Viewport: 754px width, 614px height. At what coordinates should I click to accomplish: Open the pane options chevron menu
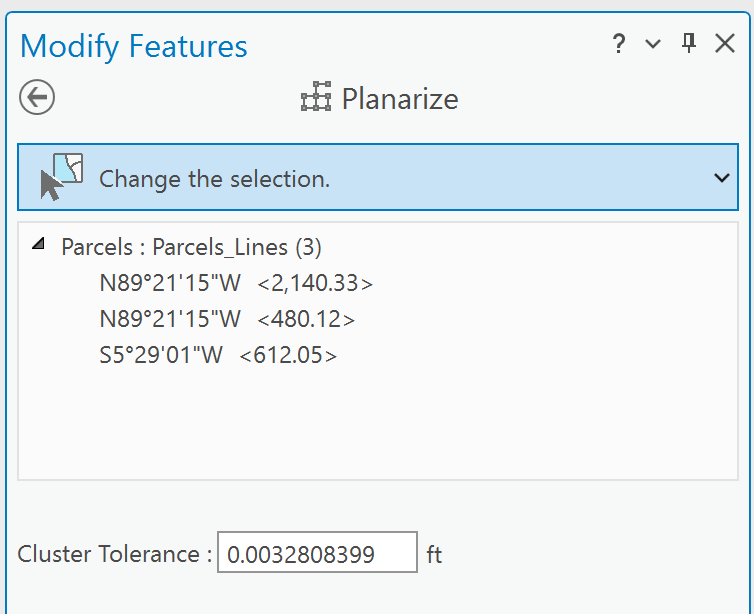[x=653, y=44]
